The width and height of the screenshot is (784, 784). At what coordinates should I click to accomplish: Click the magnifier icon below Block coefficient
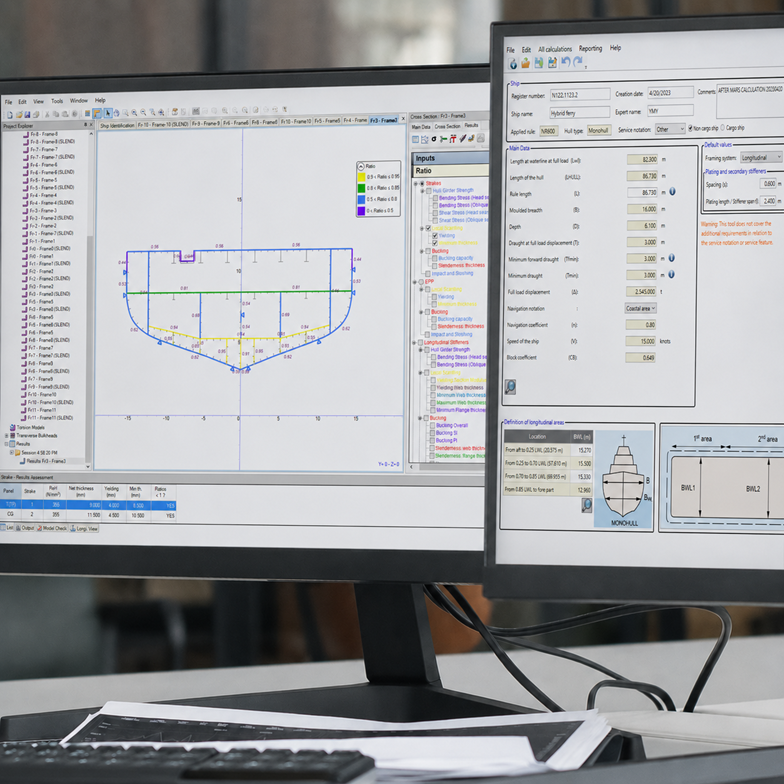pyautogui.click(x=510, y=386)
